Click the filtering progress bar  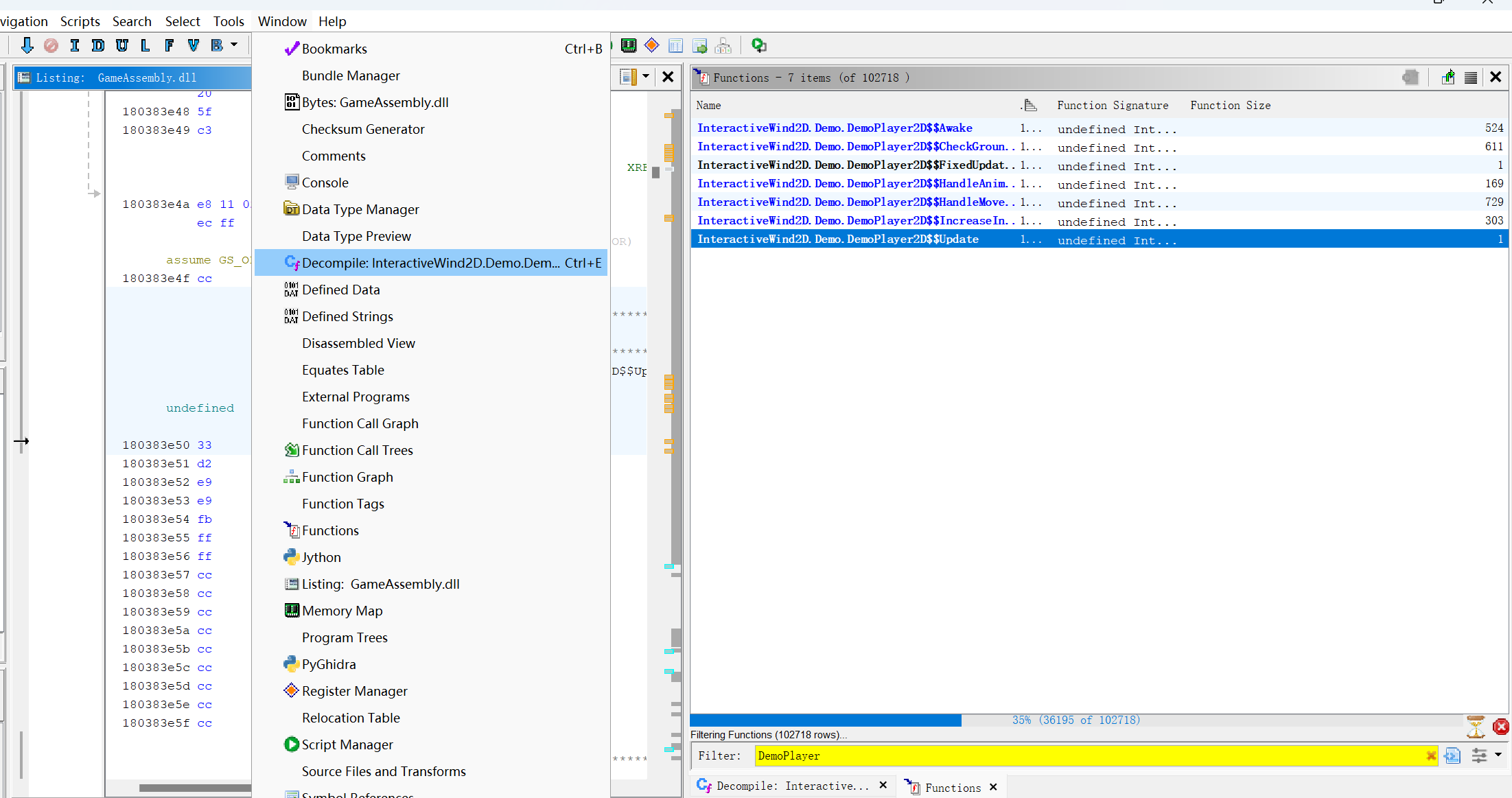click(x=1075, y=720)
